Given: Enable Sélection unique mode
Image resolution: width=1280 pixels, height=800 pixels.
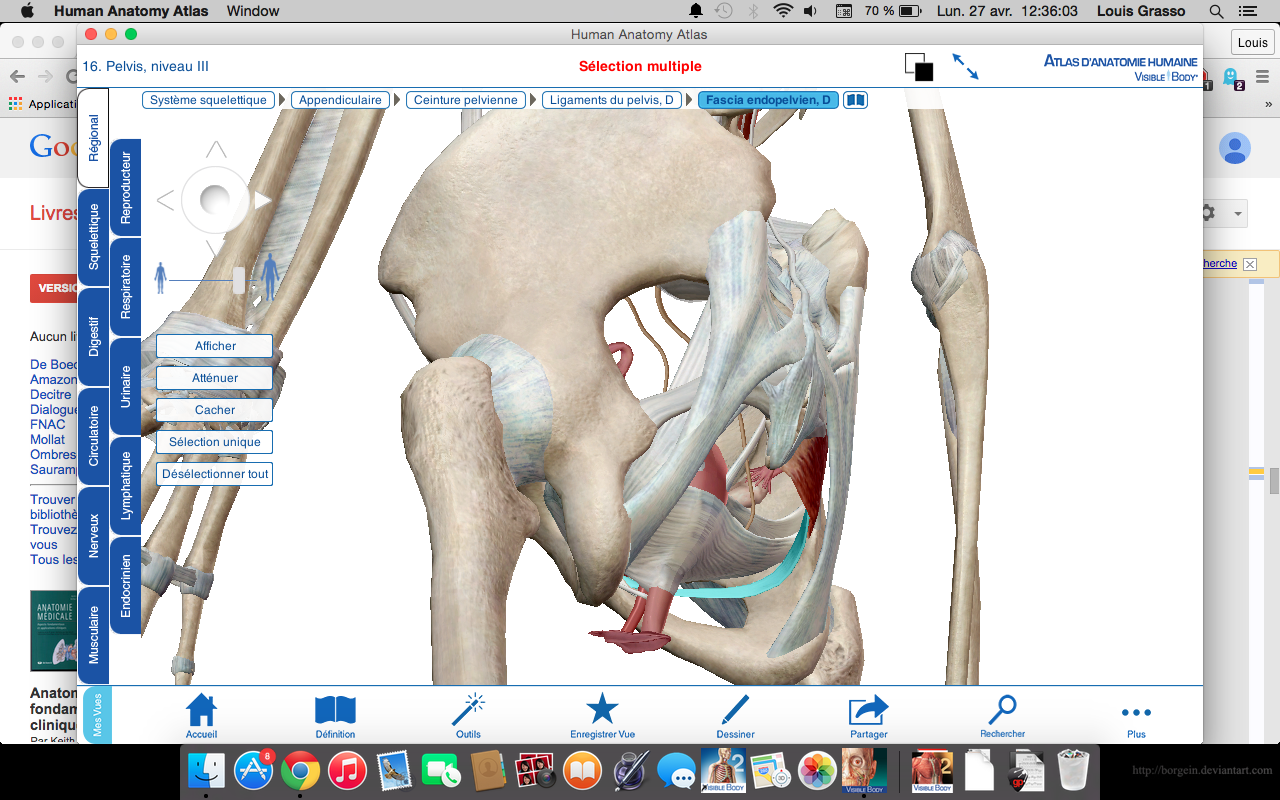Looking at the screenshot, I should click(x=214, y=442).
